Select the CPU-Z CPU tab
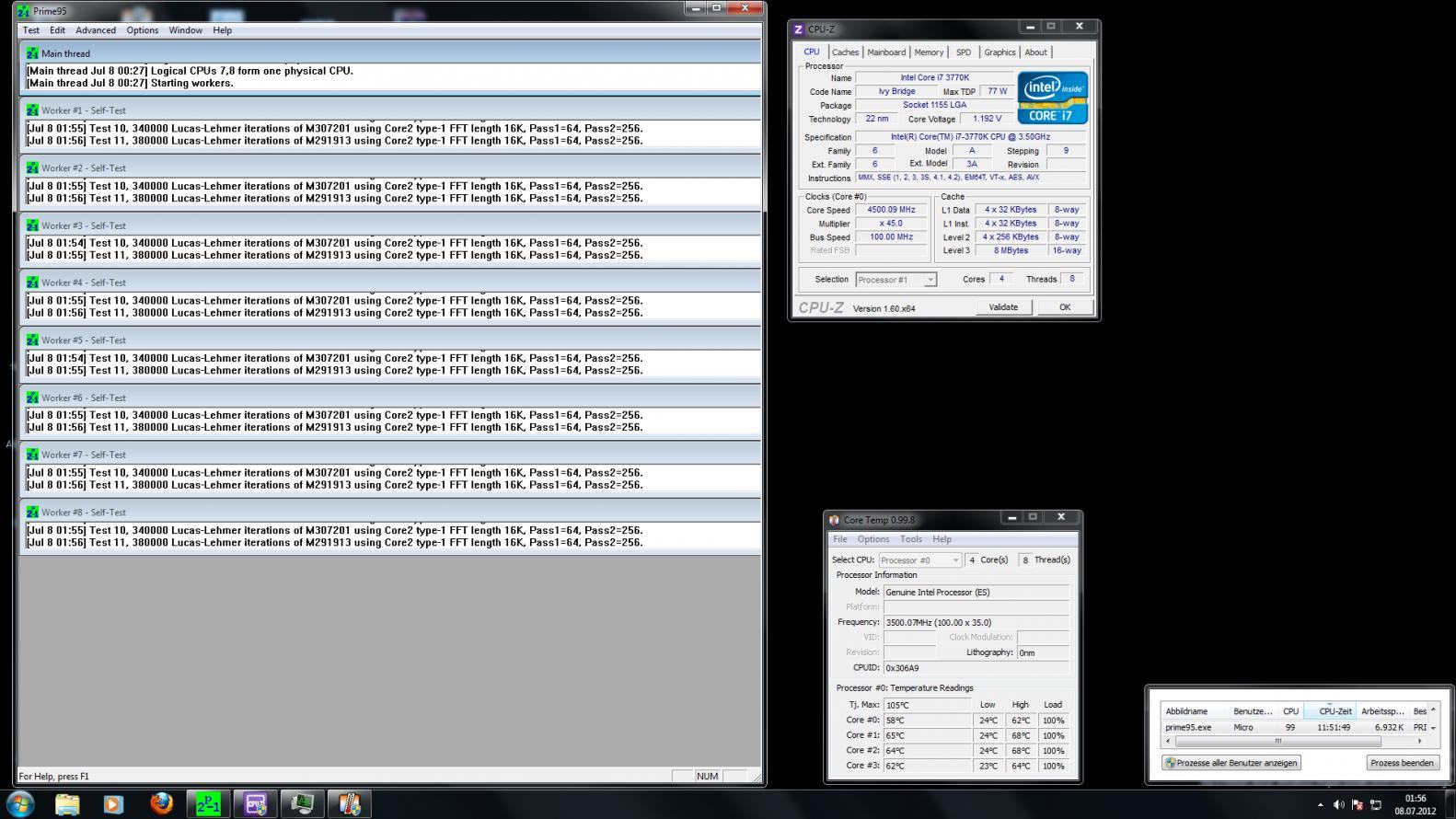 (812, 52)
